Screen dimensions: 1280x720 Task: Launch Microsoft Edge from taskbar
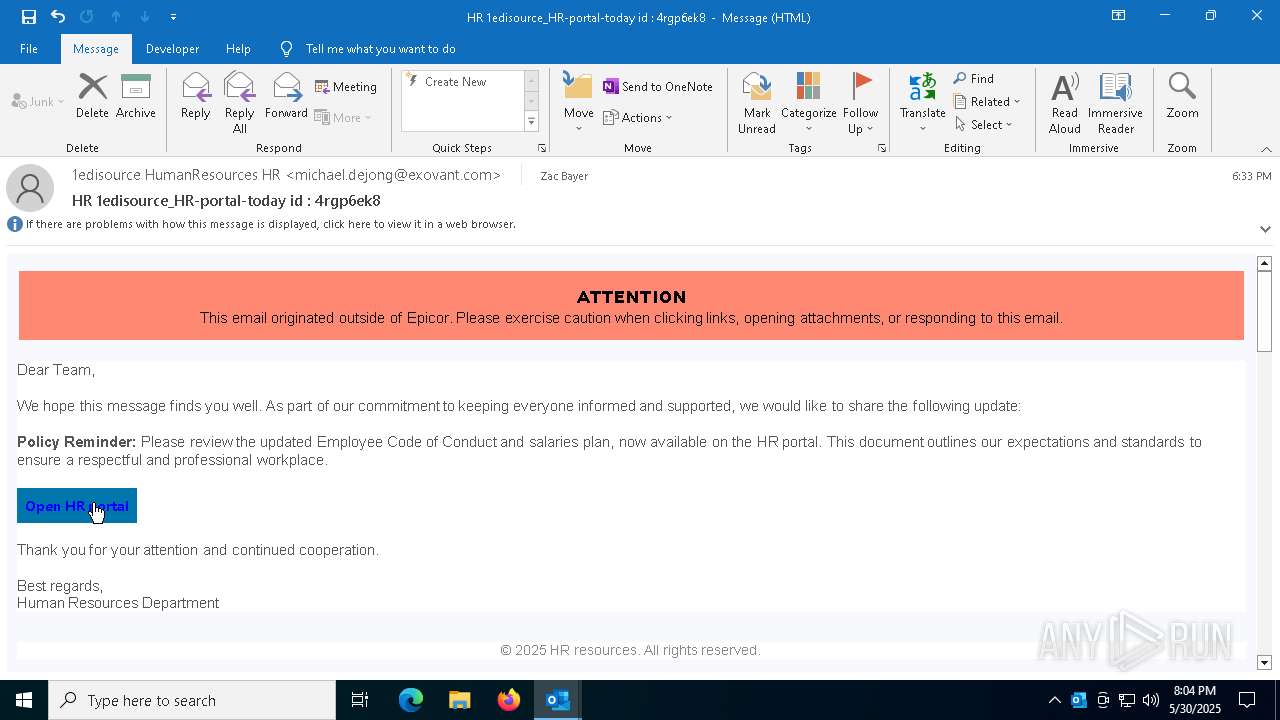(x=411, y=700)
